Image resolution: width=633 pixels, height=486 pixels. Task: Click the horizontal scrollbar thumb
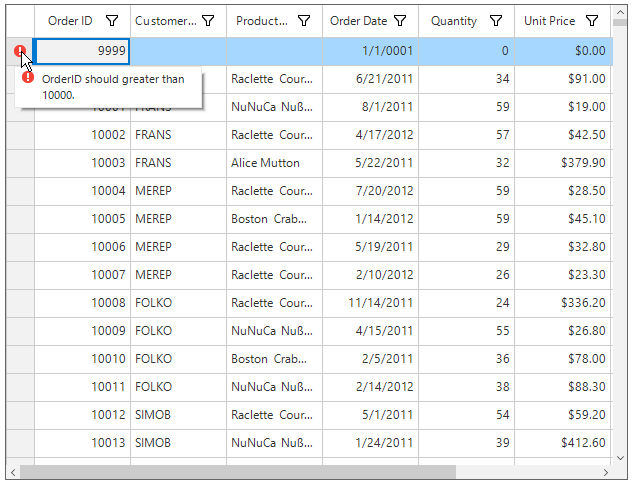pyautogui.click(x=238, y=472)
